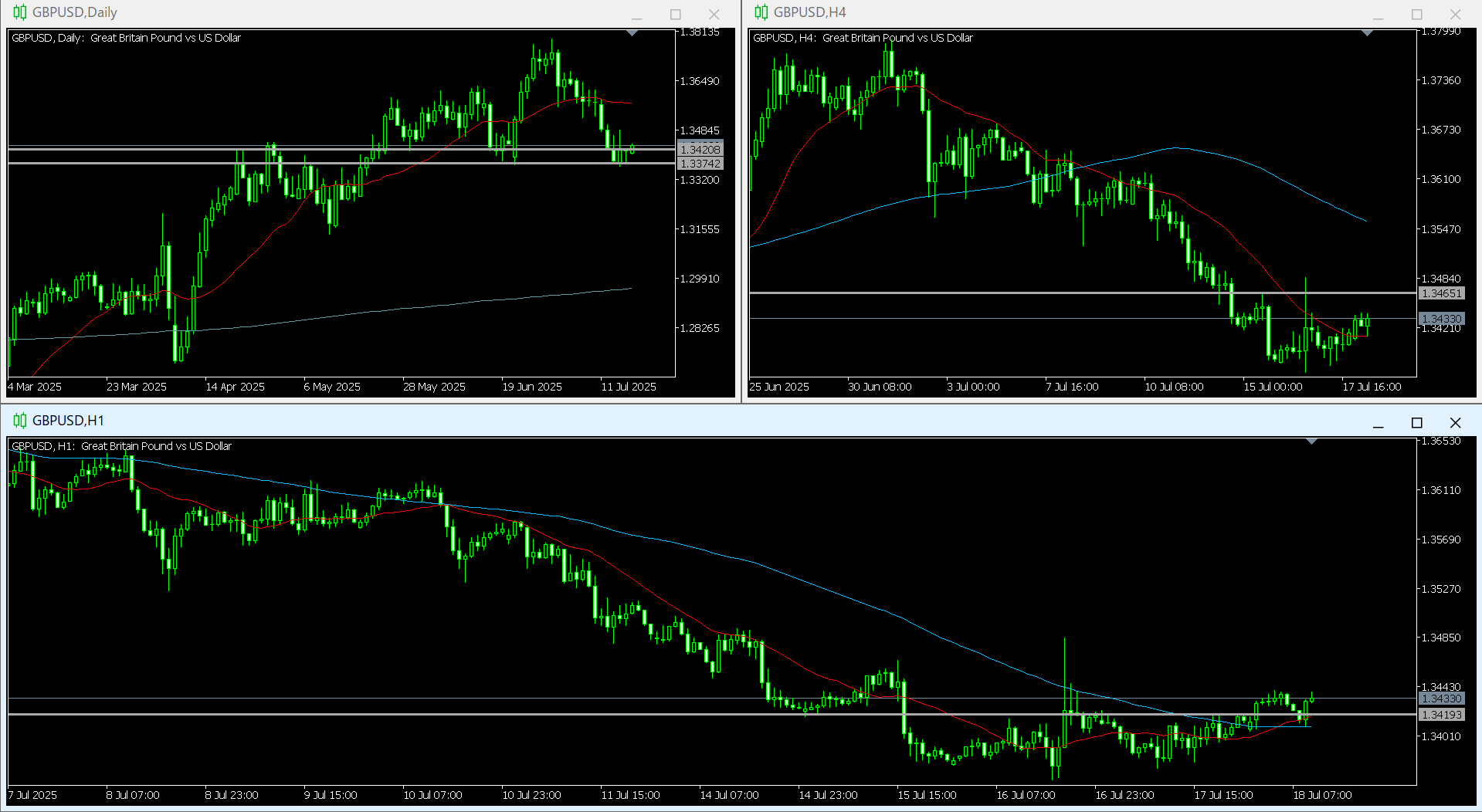Click the 19 Jun 2025 date on Daily chart

[x=532, y=387]
